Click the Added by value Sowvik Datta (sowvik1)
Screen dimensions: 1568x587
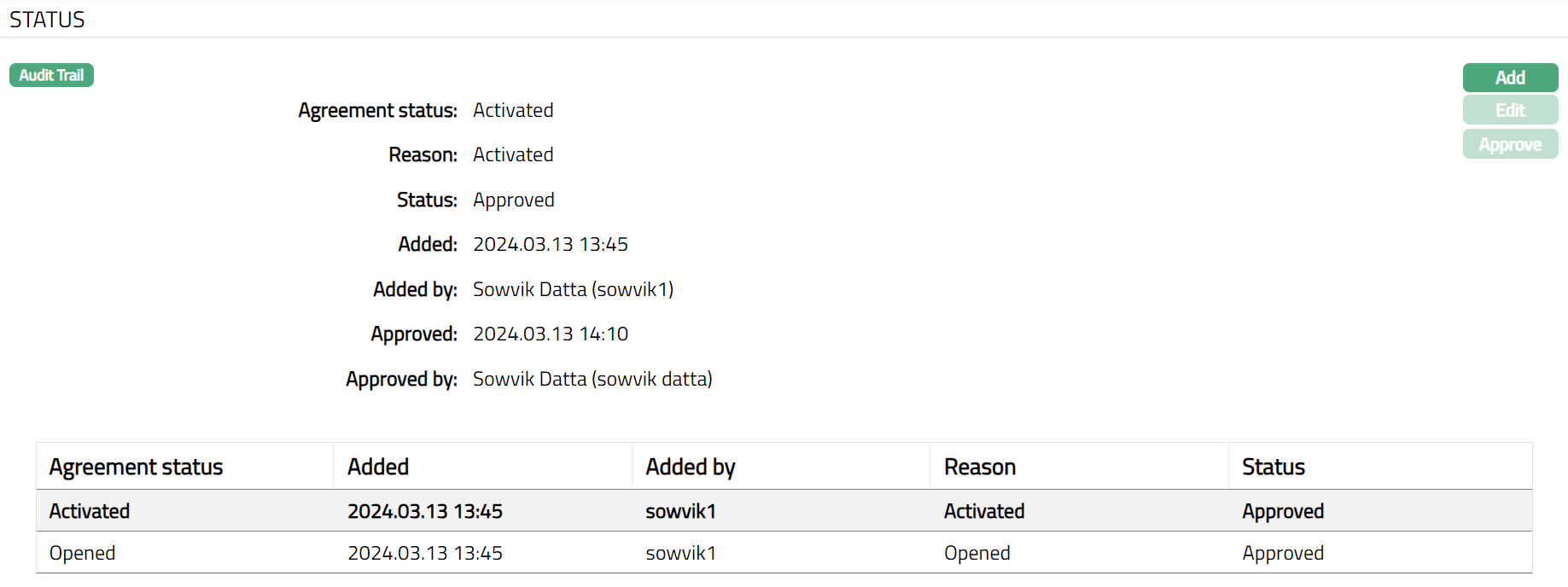coord(573,289)
